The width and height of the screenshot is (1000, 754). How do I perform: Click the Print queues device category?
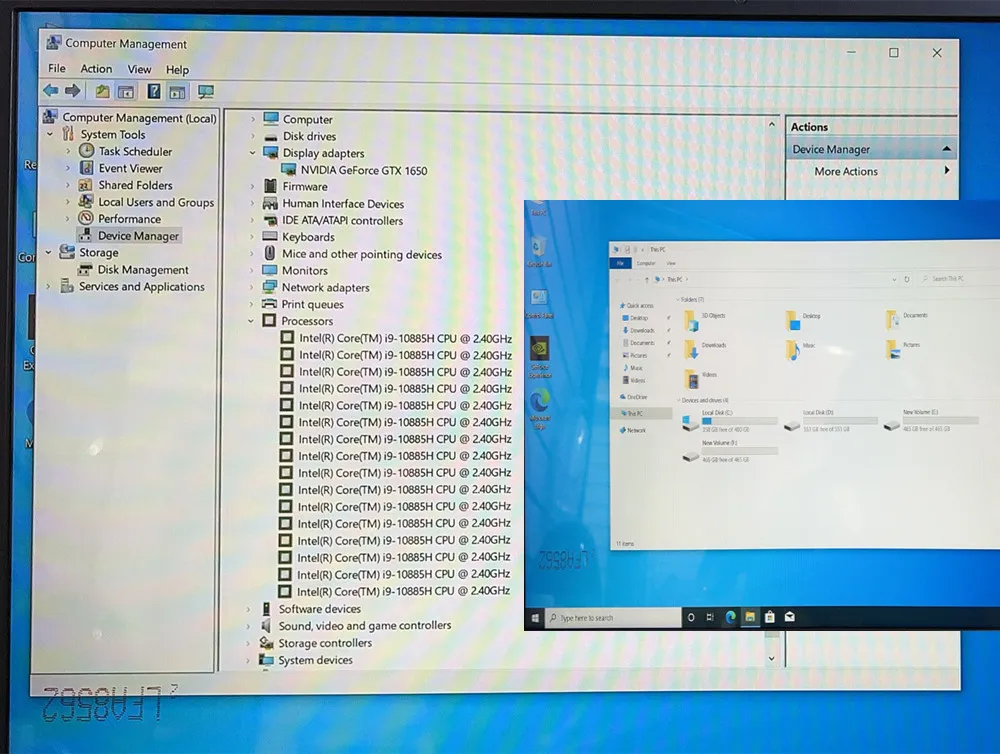coord(312,304)
